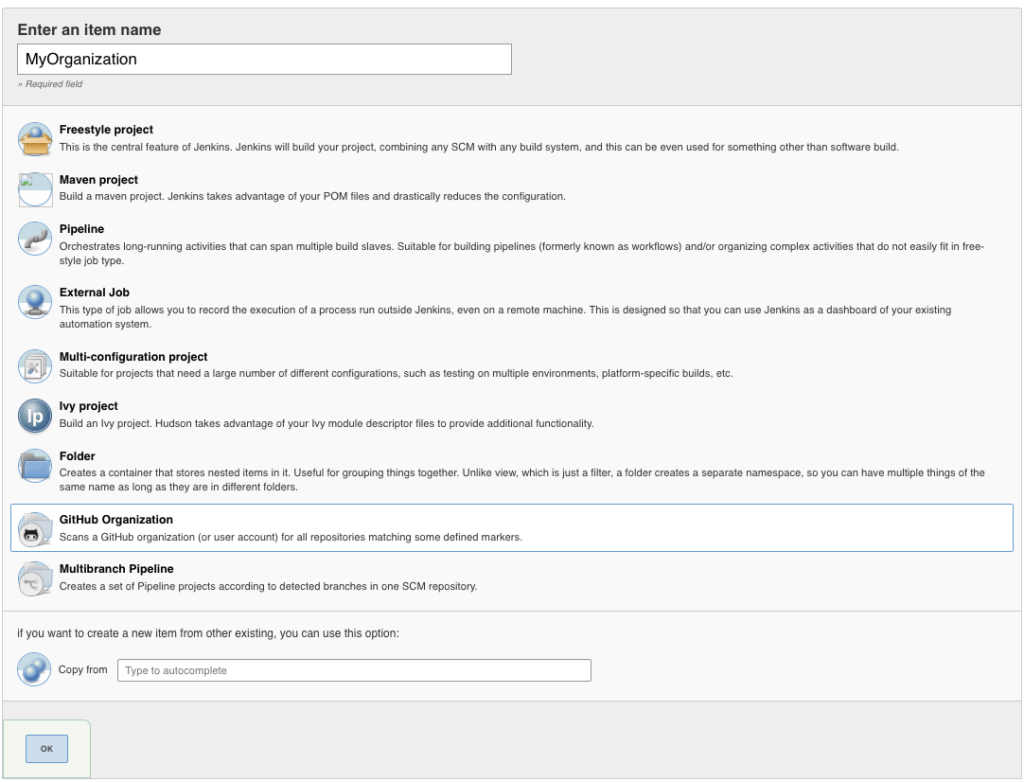Select Freestyle project title
This screenshot has height=782, width=1024.
pos(106,129)
